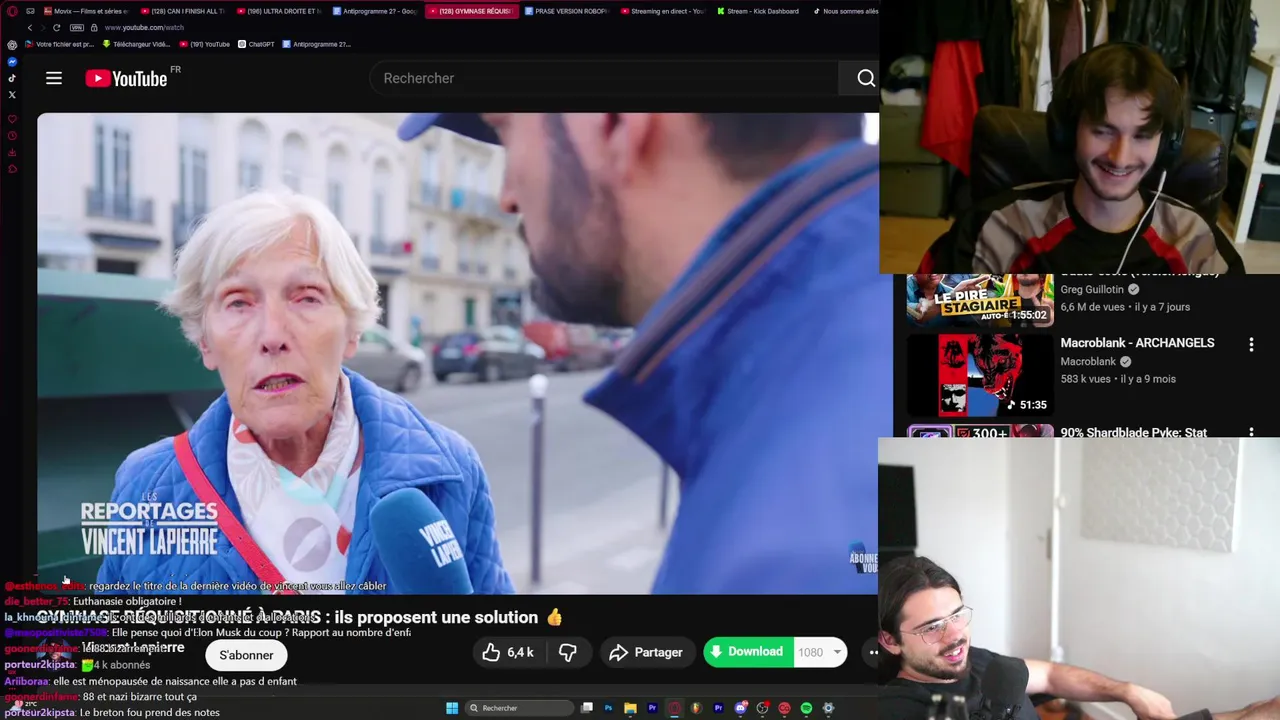This screenshot has height=720, width=1280.
Task: Click the green Download button
Action: [x=747, y=652]
